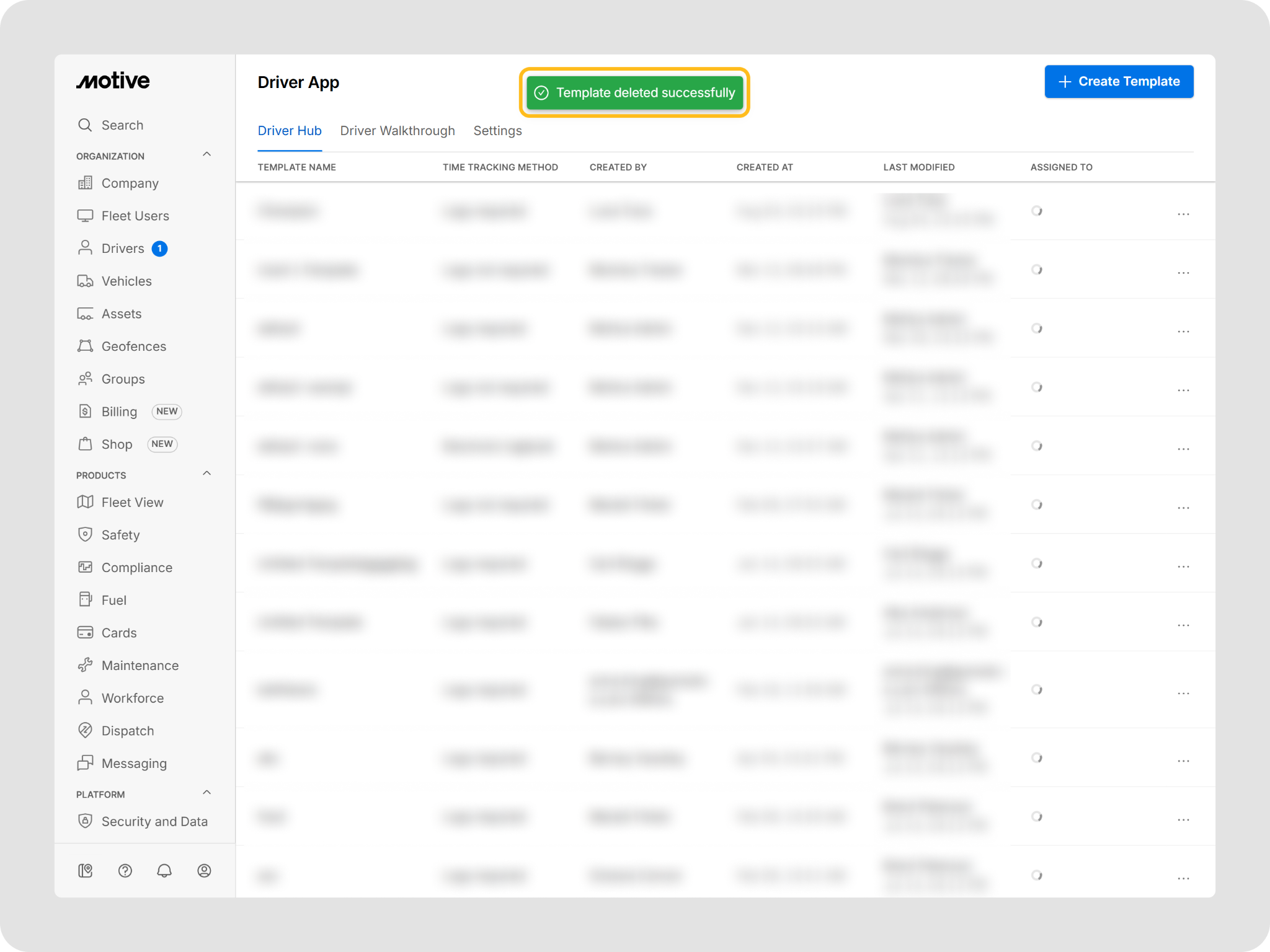Open Safety shield icon

tap(85, 534)
